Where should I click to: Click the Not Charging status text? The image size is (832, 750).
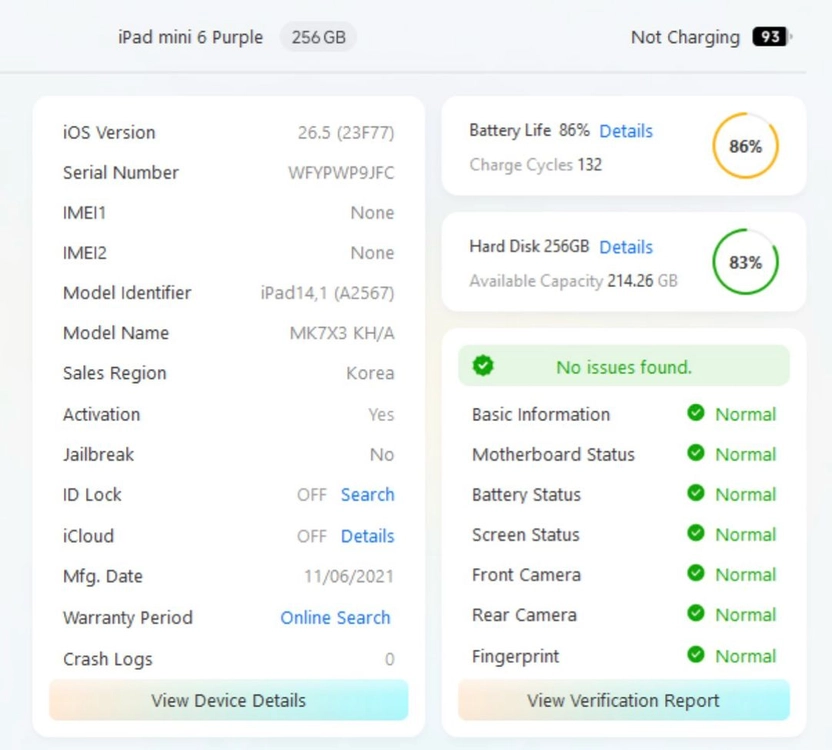pyautogui.click(x=685, y=37)
